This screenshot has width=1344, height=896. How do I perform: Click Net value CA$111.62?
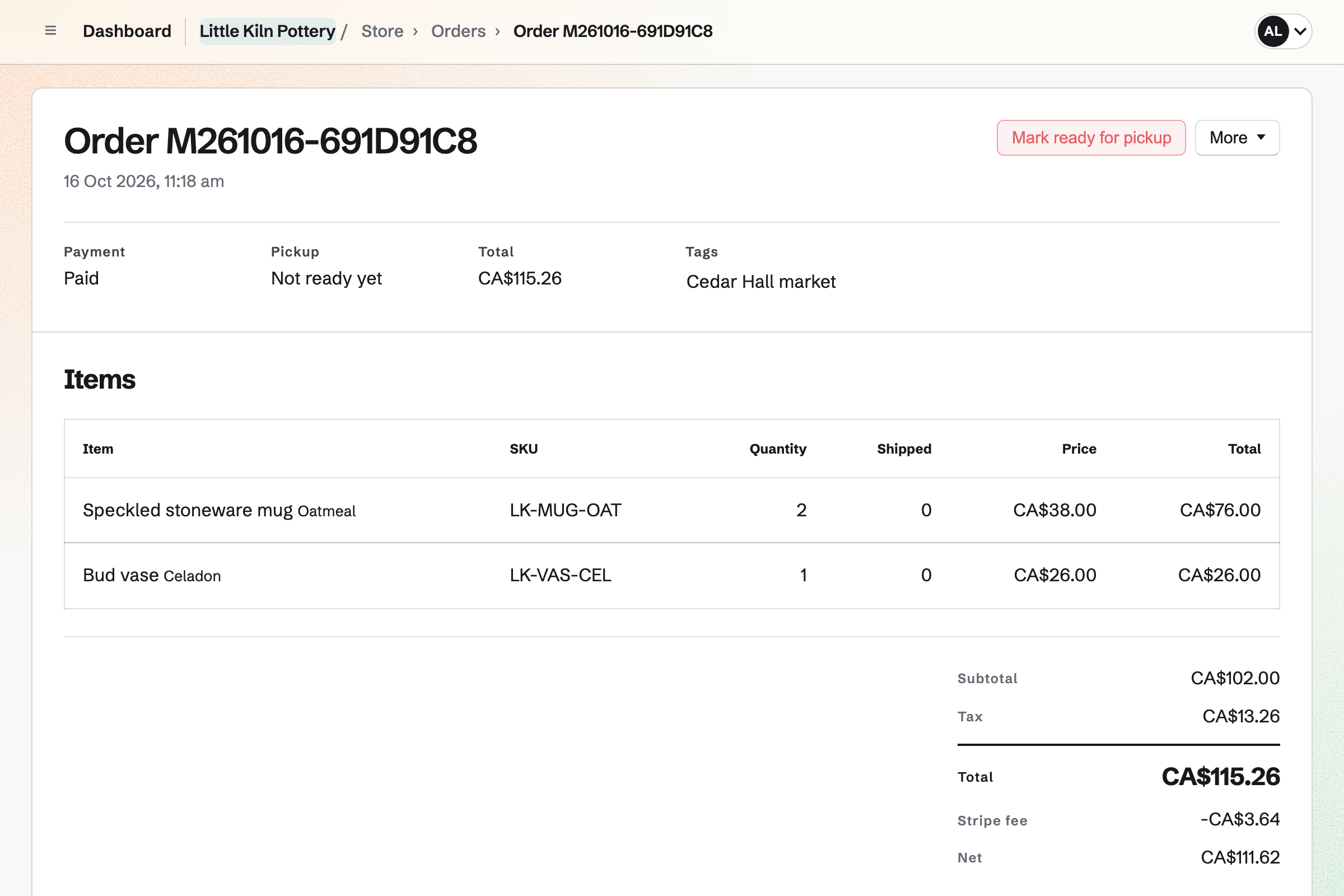[1240, 858]
